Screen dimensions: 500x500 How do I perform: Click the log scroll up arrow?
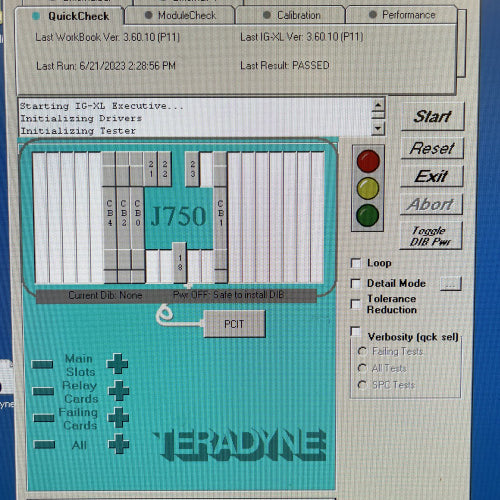[x=378, y=105]
